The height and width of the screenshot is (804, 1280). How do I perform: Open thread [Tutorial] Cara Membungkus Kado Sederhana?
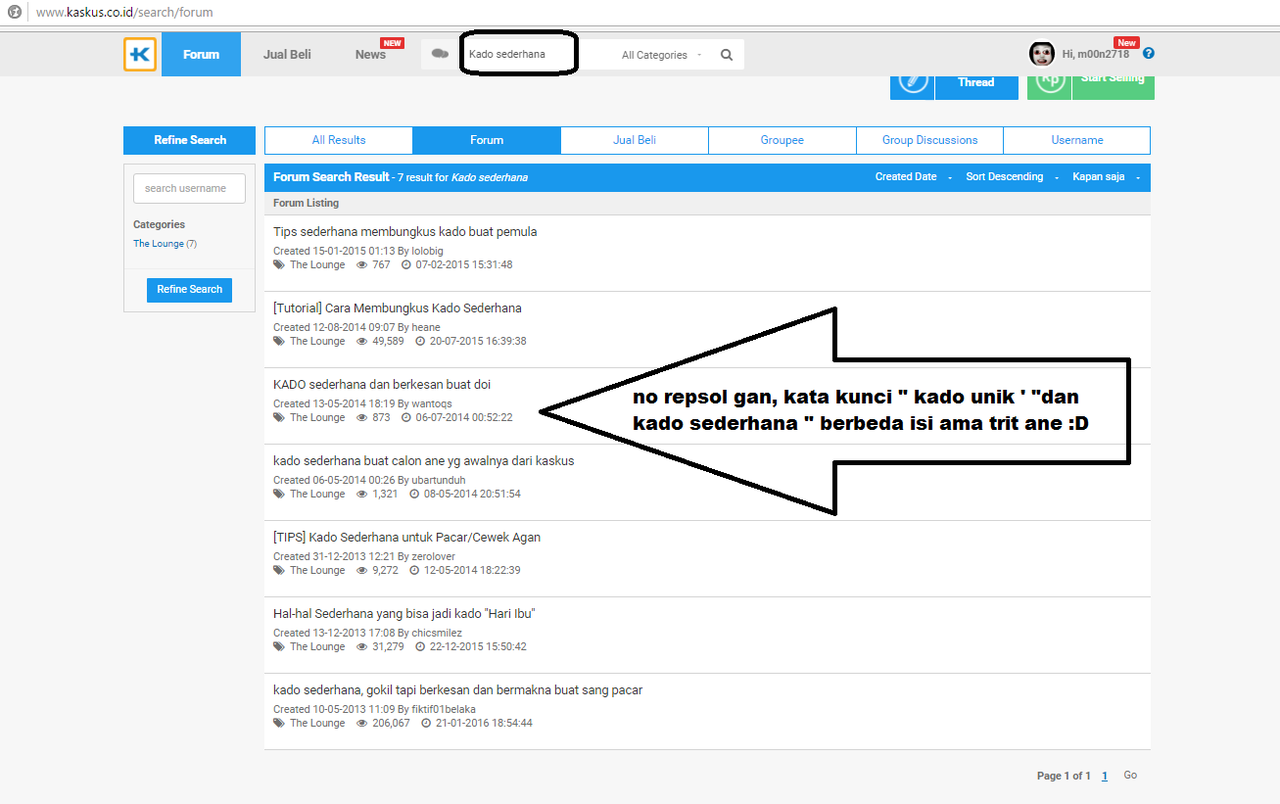[x=397, y=308]
